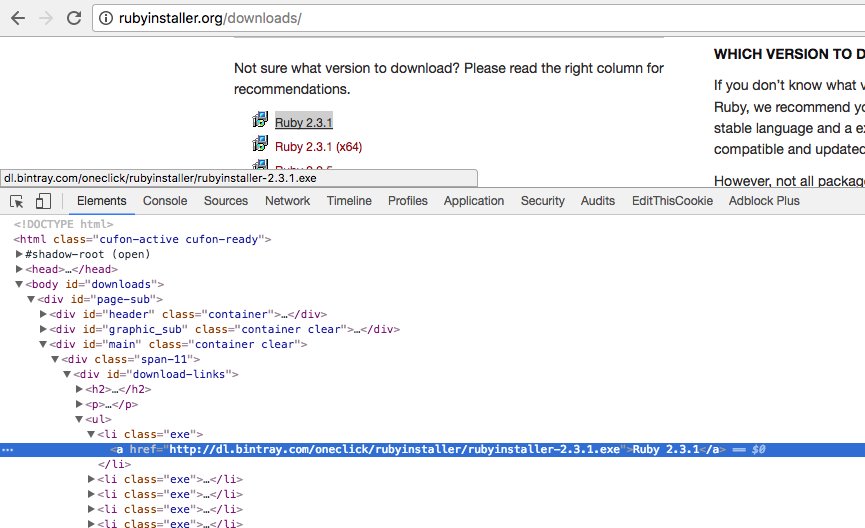The image size is (865, 528).
Task: Click the site info icon in address bar
Action: click(x=105, y=18)
